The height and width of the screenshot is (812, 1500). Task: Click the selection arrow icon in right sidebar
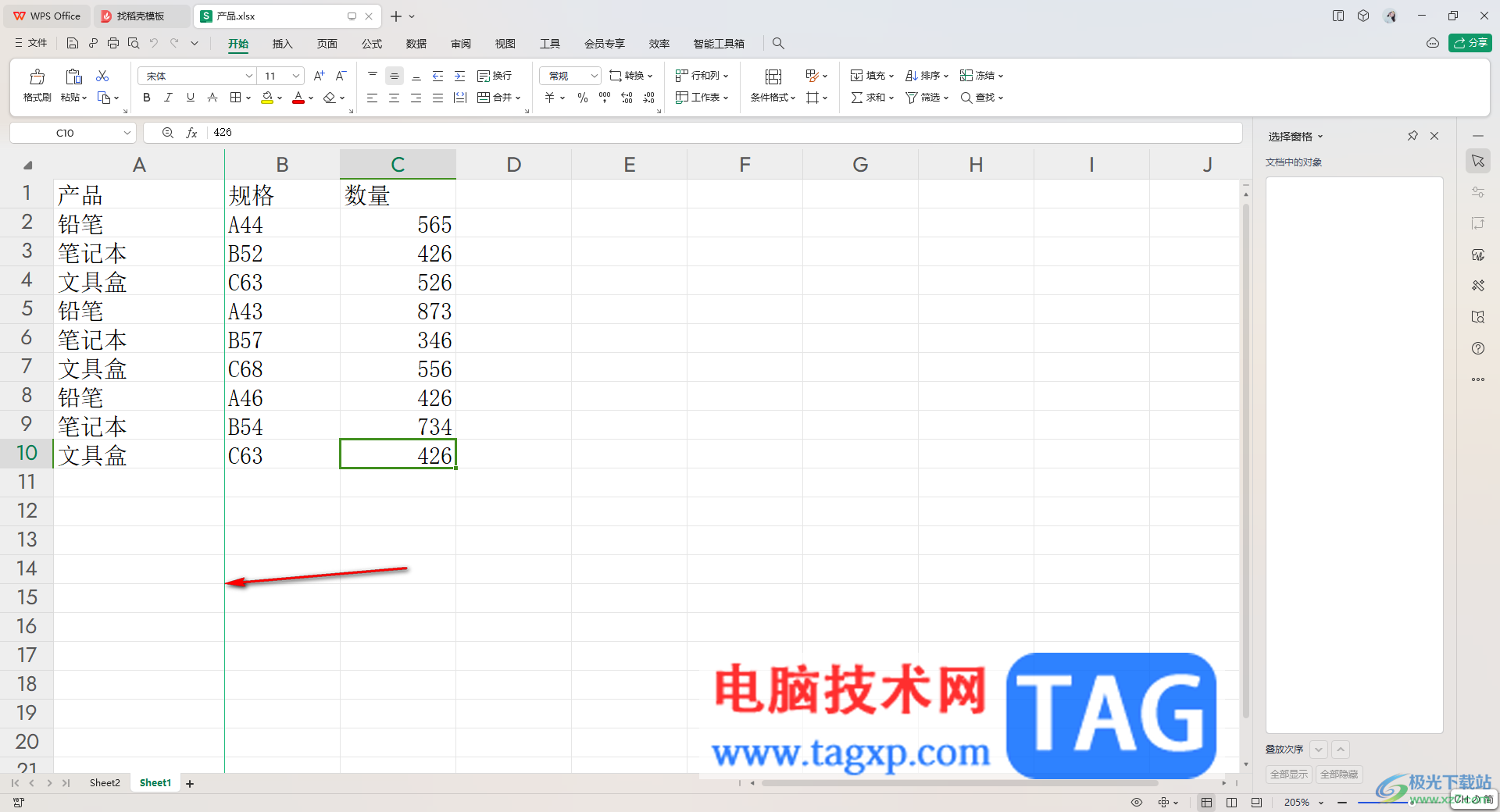pyautogui.click(x=1478, y=161)
